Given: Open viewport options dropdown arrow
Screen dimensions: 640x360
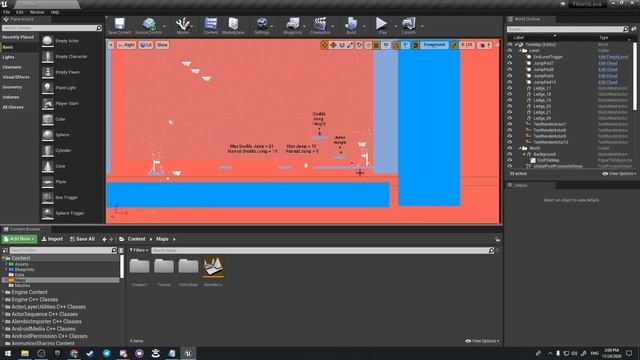Looking at the screenshot, I should tap(111, 45).
